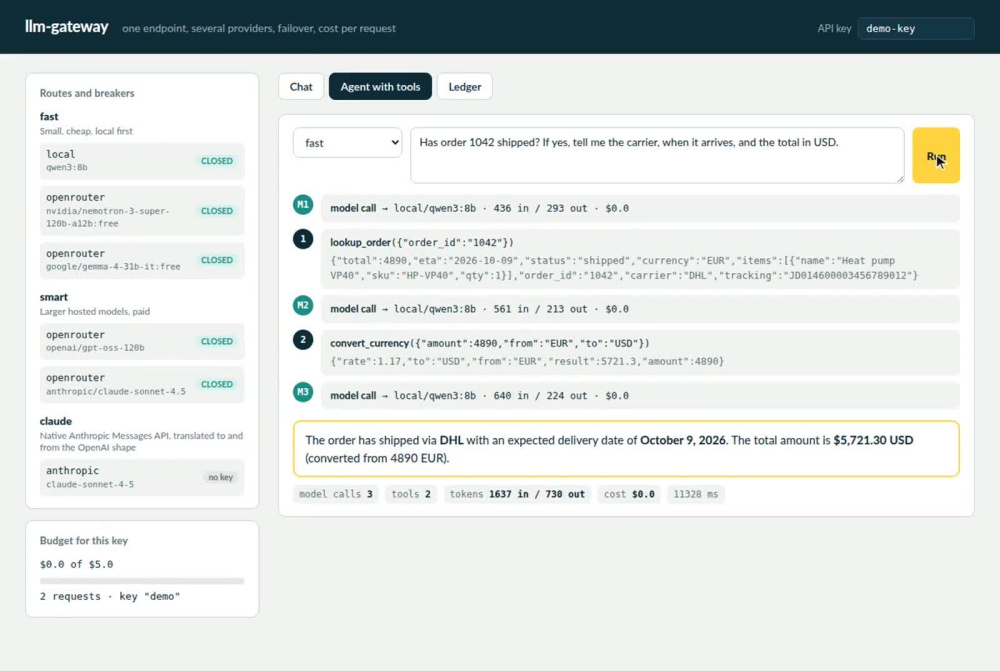Click the model calls 3 chip
Image resolution: width=1000 pixels, height=671 pixels.
pyautogui.click(x=335, y=494)
